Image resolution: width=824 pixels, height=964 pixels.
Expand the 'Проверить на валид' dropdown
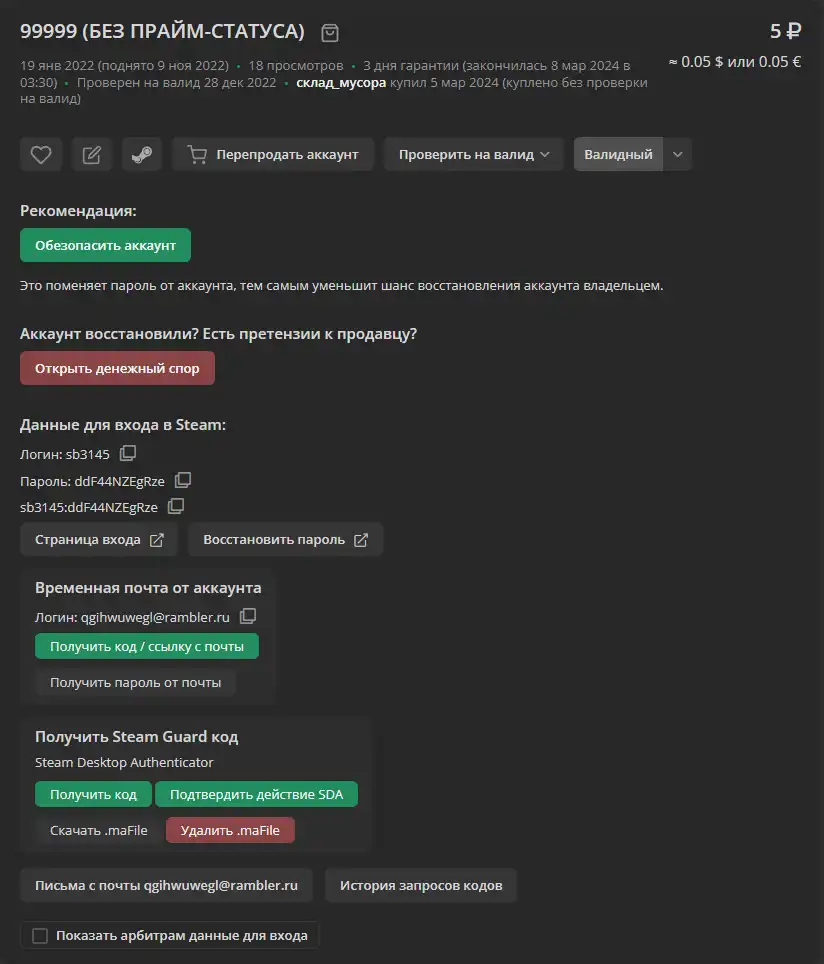point(474,155)
